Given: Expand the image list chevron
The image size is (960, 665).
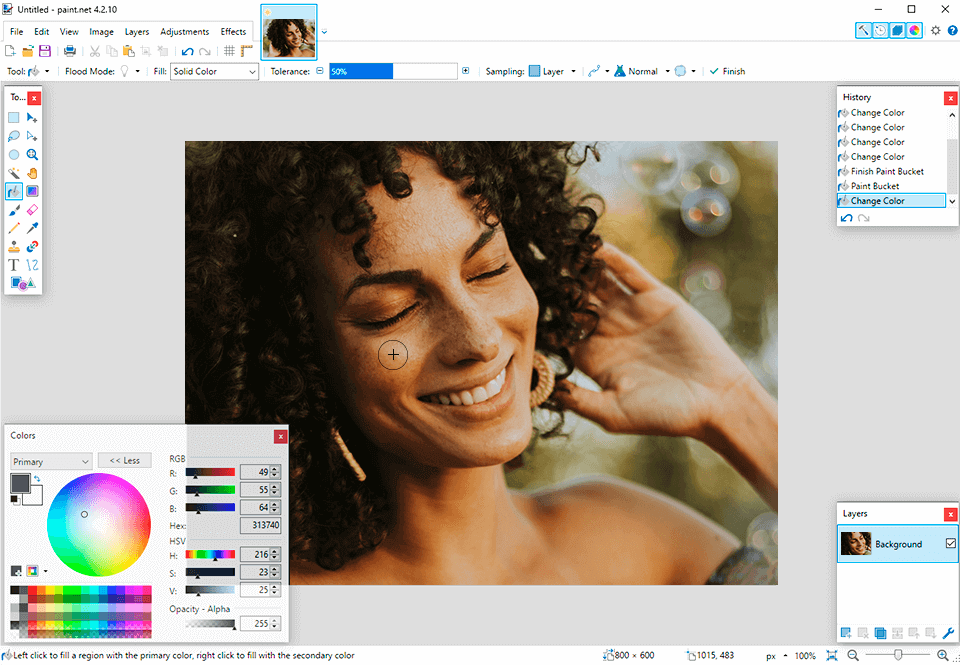Looking at the screenshot, I should tap(324, 32).
